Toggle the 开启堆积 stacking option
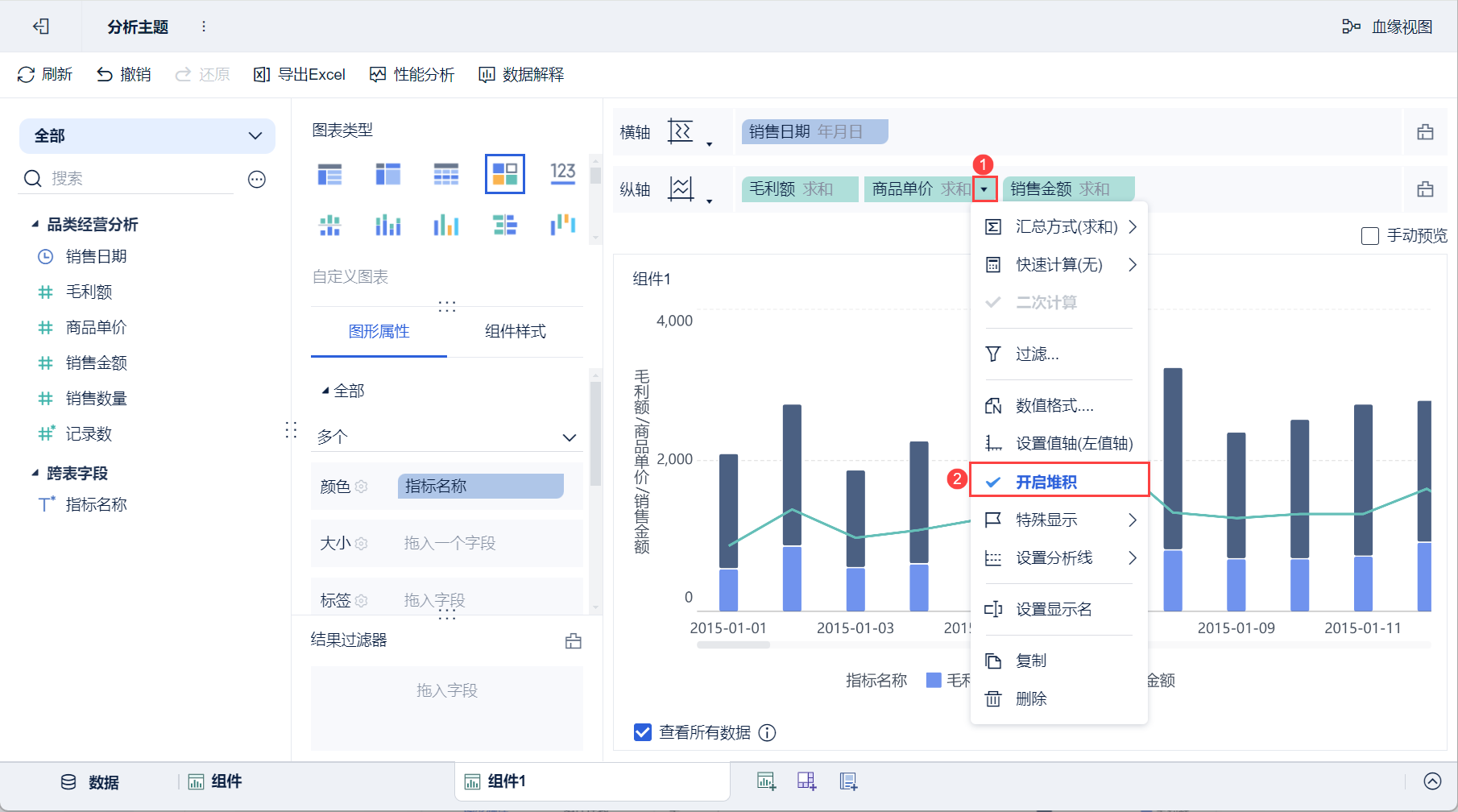This screenshot has width=1458, height=812. point(1059,482)
